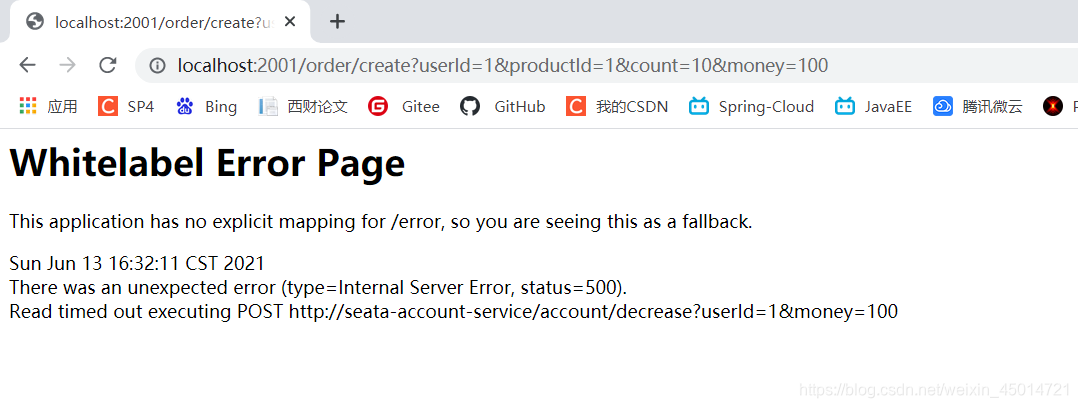
Task: Go back to the previous page
Action: 28,65
